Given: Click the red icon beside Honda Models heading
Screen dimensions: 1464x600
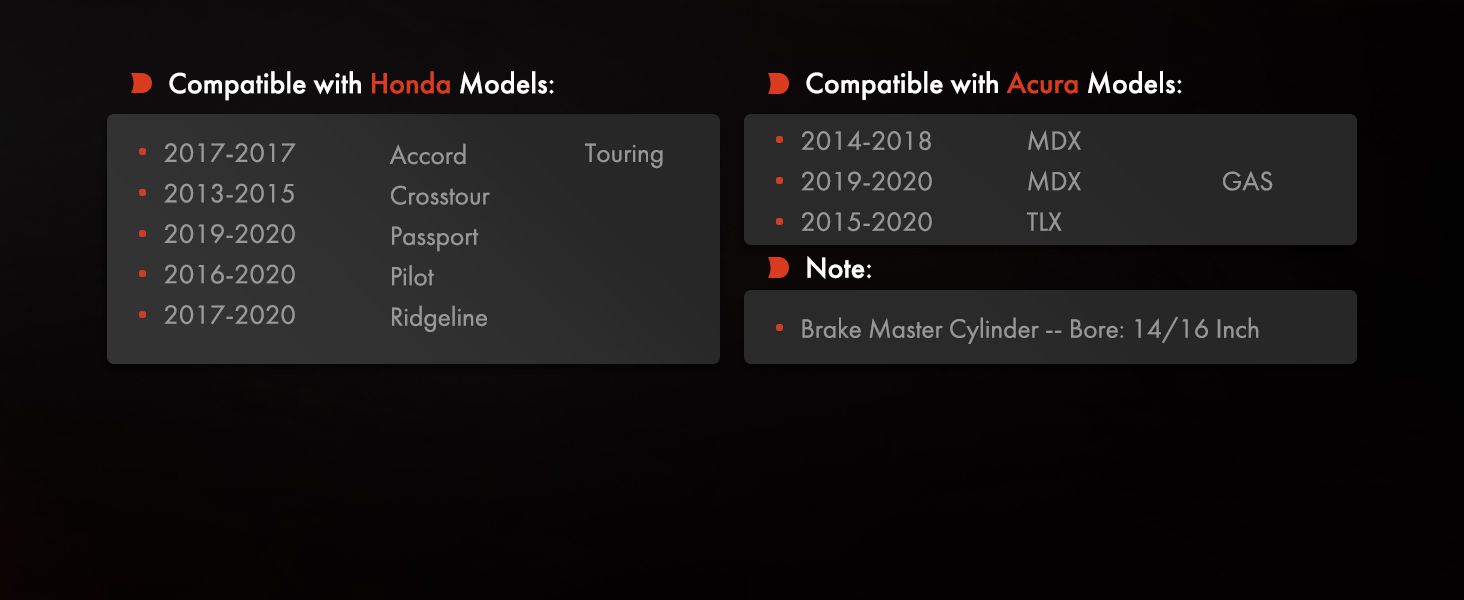Looking at the screenshot, I should [x=141, y=84].
